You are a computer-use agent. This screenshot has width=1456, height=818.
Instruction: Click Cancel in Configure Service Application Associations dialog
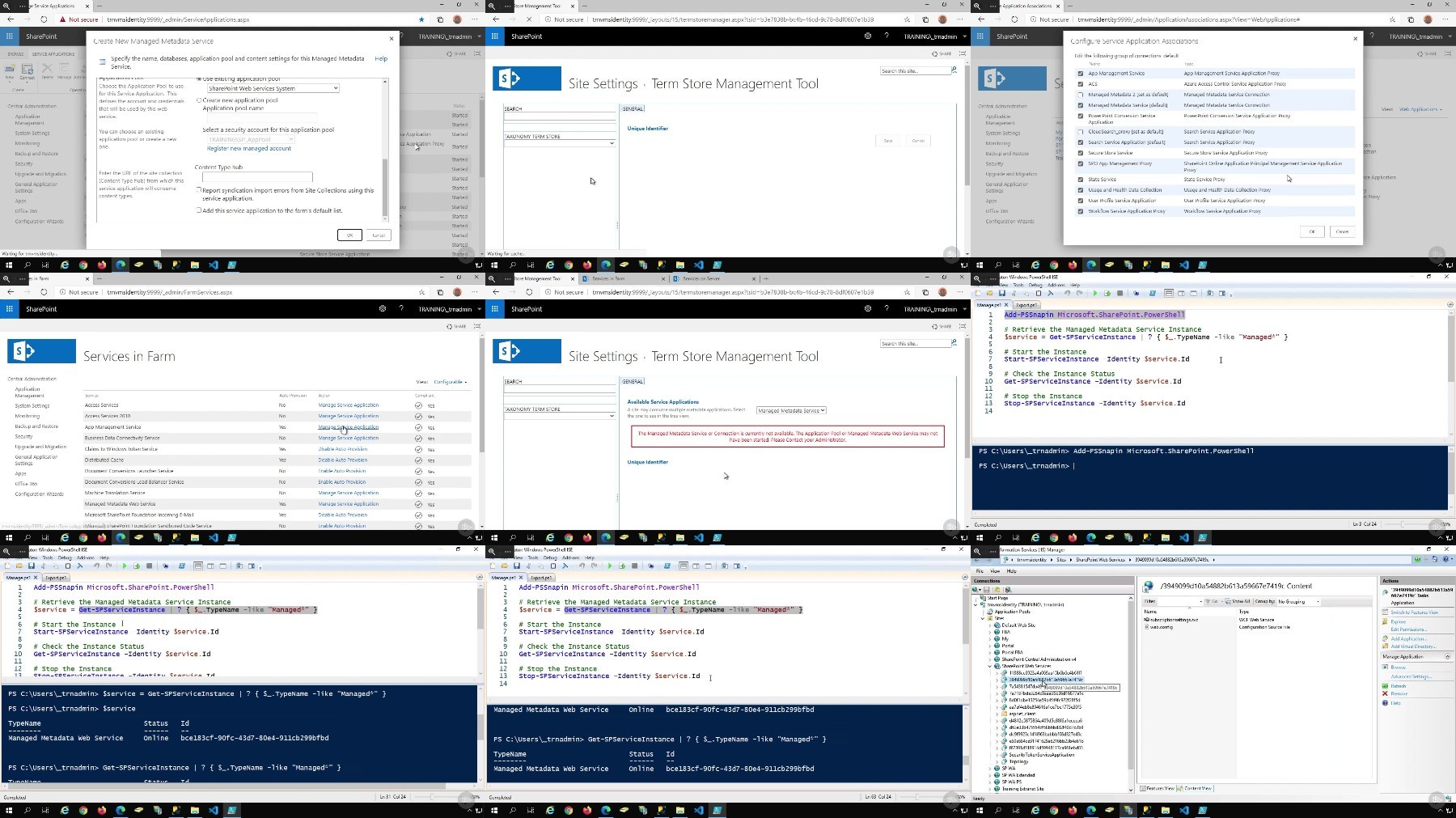[x=1342, y=231]
